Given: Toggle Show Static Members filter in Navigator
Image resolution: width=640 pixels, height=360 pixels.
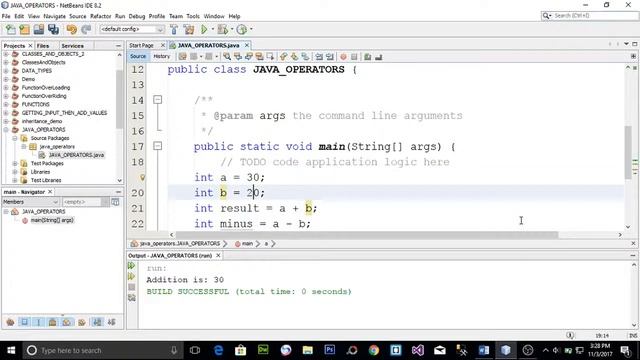Looking at the screenshot, I should click(x=39, y=322).
